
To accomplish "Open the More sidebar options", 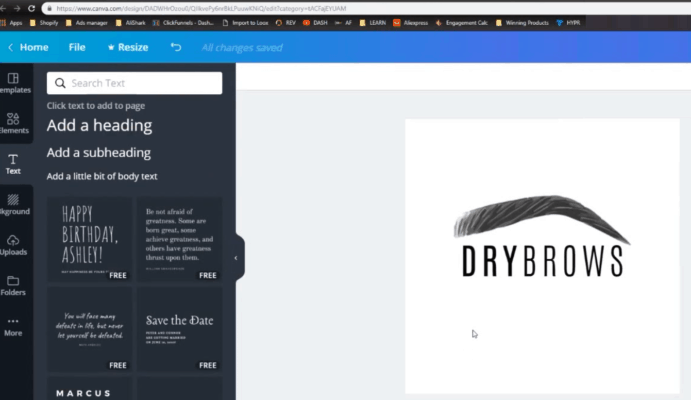I will (x=13, y=326).
